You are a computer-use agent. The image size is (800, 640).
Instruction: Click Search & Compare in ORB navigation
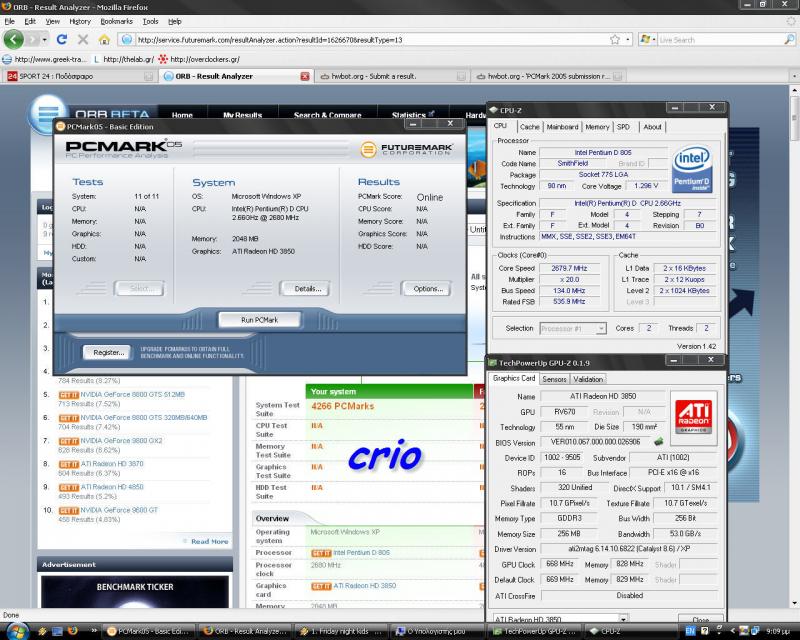click(328, 115)
